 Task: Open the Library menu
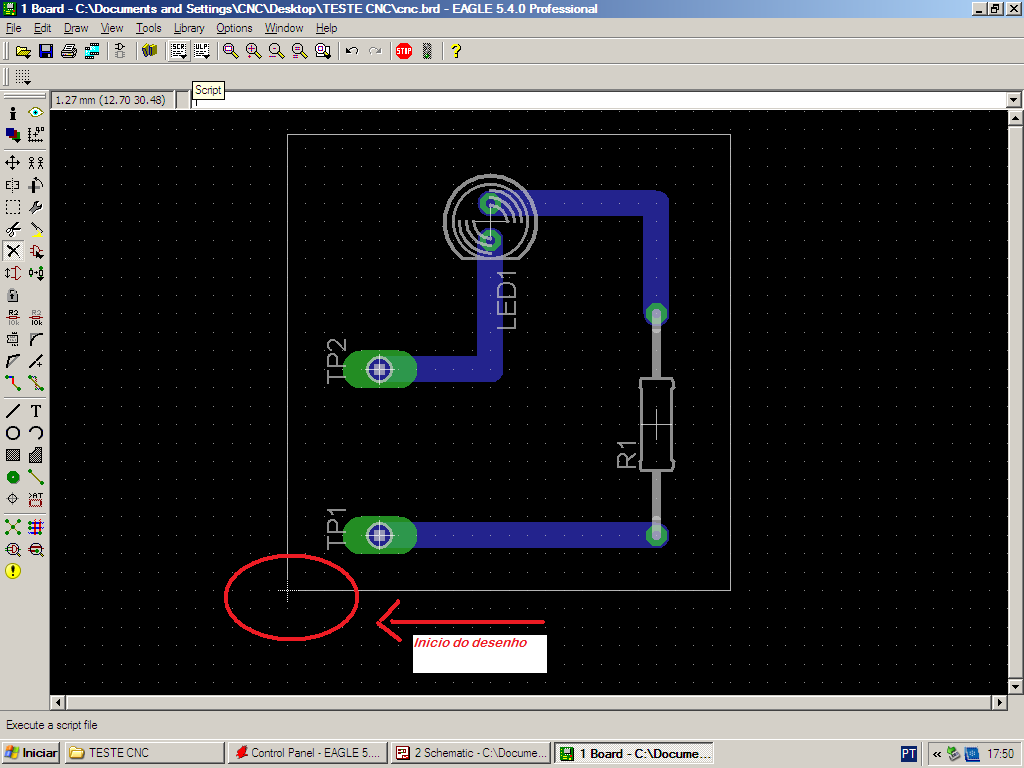(x=189, y=28)
